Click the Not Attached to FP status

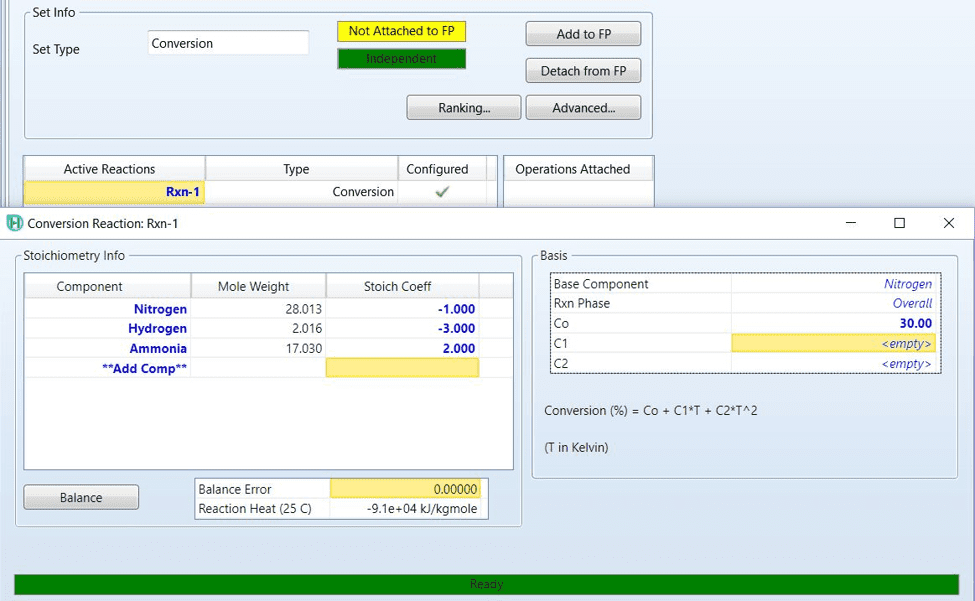click(x=401, y=31)
